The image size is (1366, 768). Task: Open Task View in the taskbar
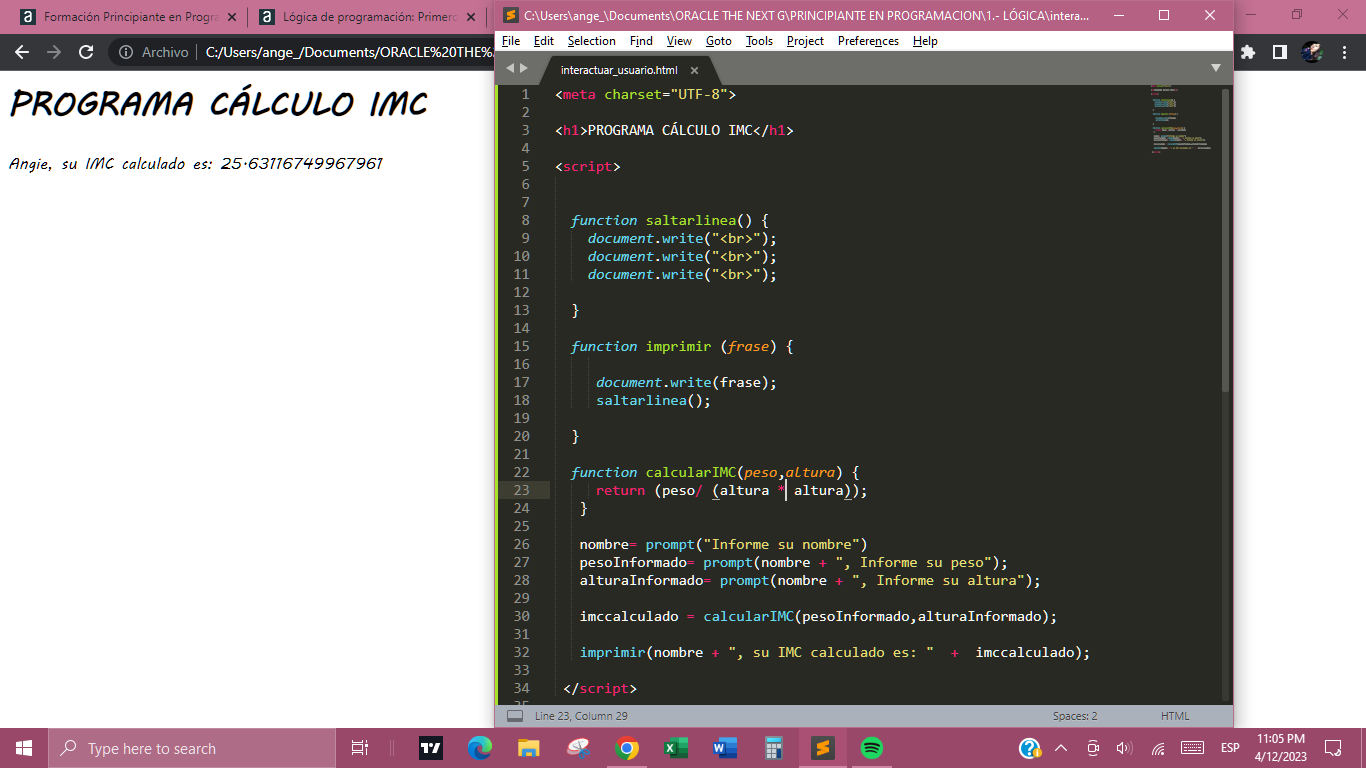coord(360,748)
